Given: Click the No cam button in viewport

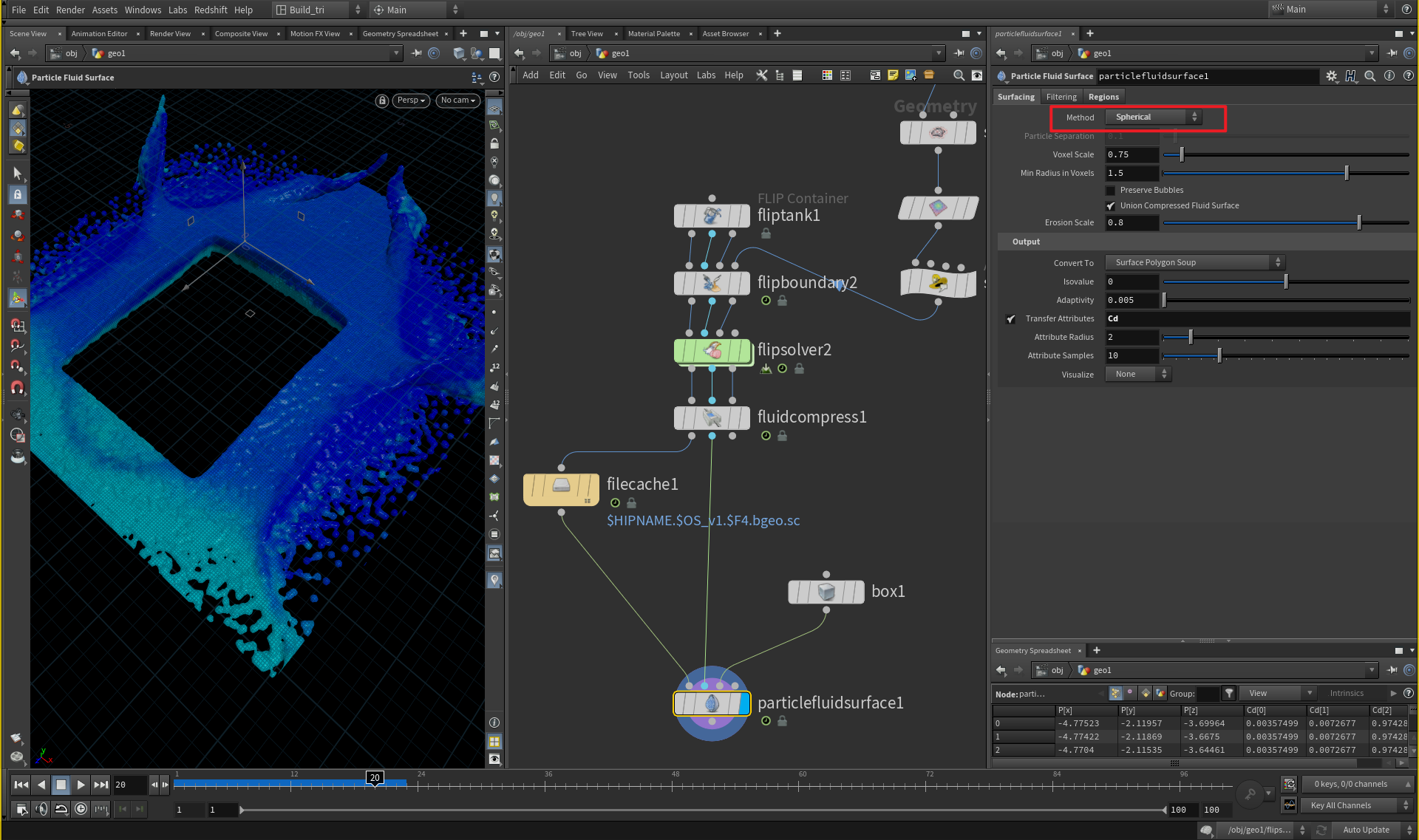Looking at the screenshot, I should coord(457,100).
